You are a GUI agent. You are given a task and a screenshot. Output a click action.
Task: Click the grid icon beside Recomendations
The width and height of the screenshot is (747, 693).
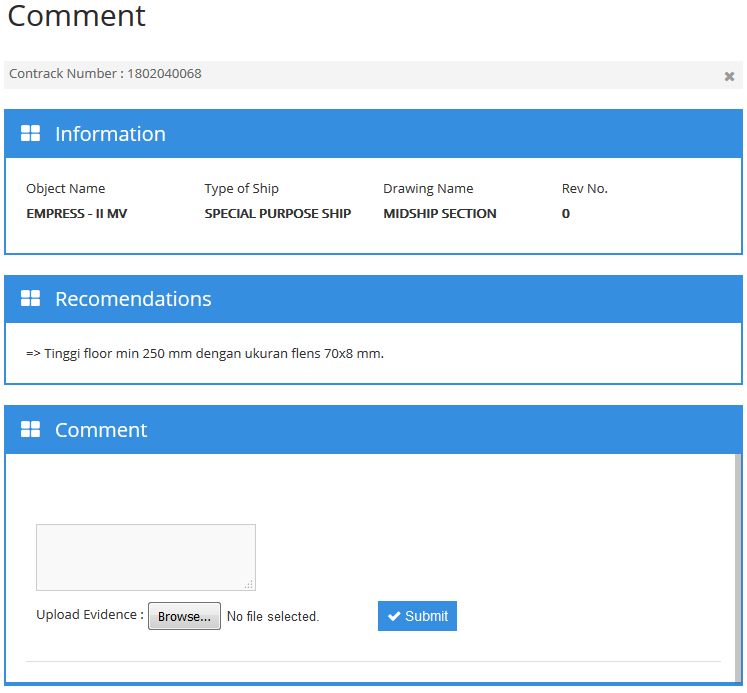tap(30, 299)
